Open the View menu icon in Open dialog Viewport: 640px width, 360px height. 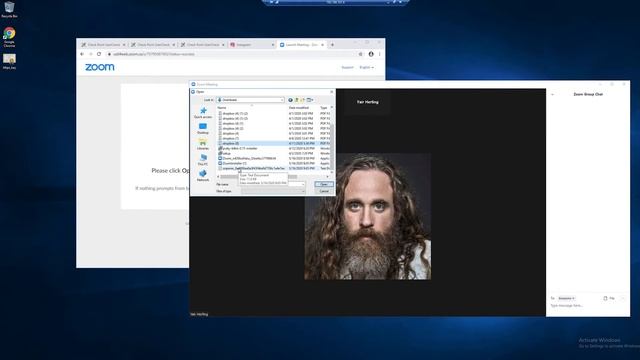(310, 100)
